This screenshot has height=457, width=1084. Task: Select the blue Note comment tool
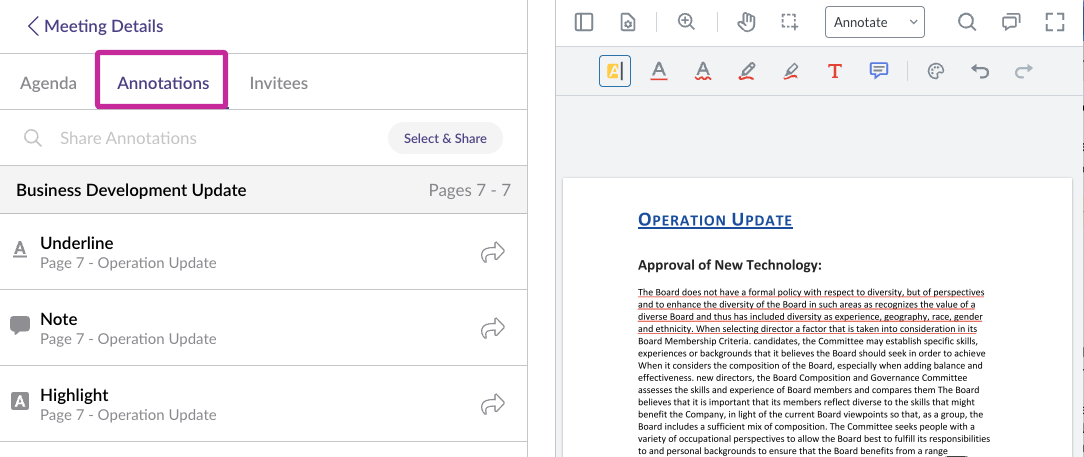click(879, 71)
